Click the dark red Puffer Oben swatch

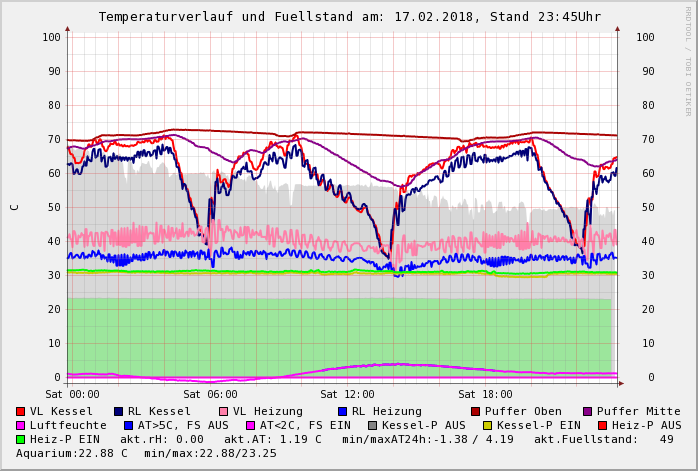tap(475, 411)
